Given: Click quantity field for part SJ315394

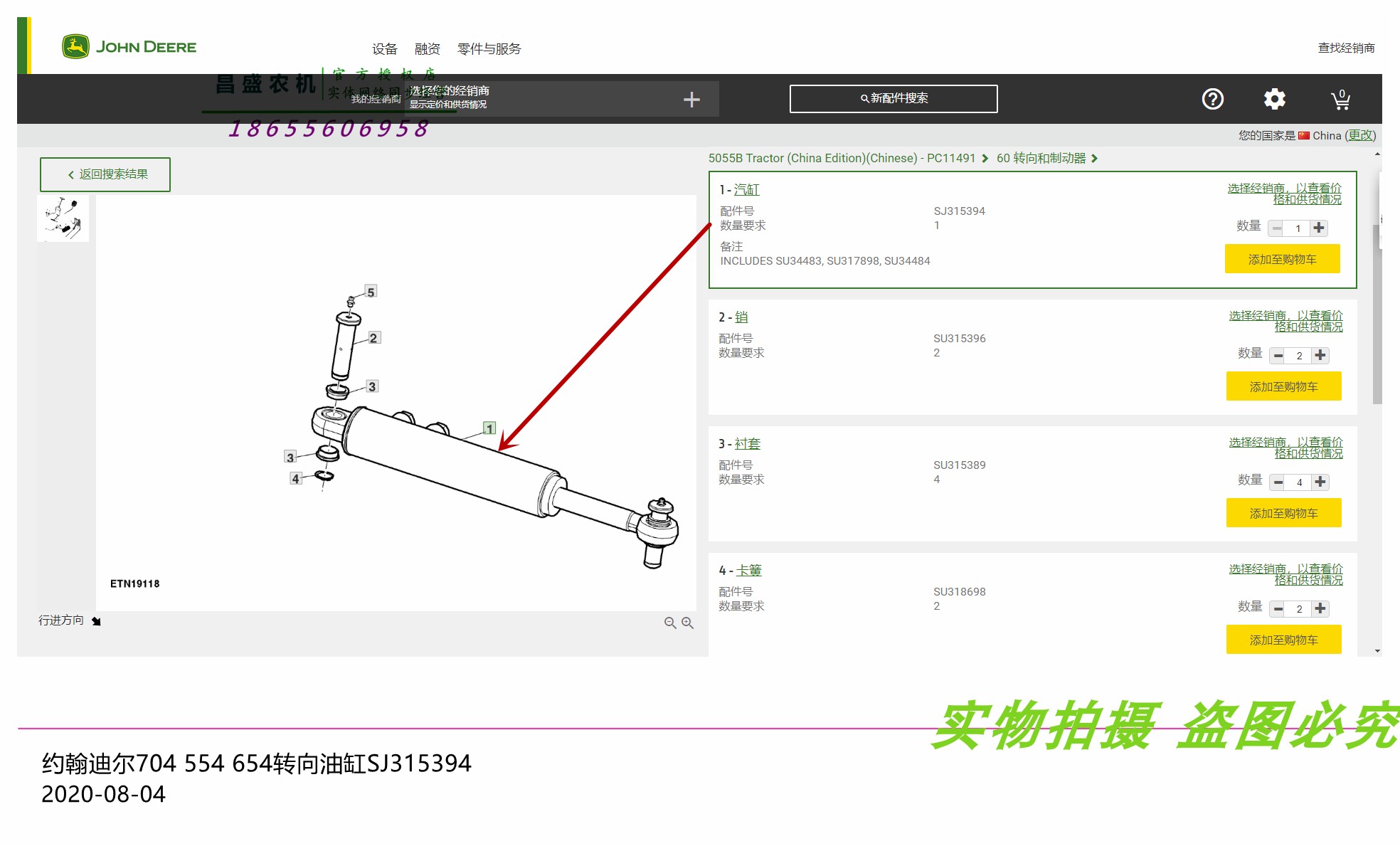Looking at the screenshot, I should 1298,228.
